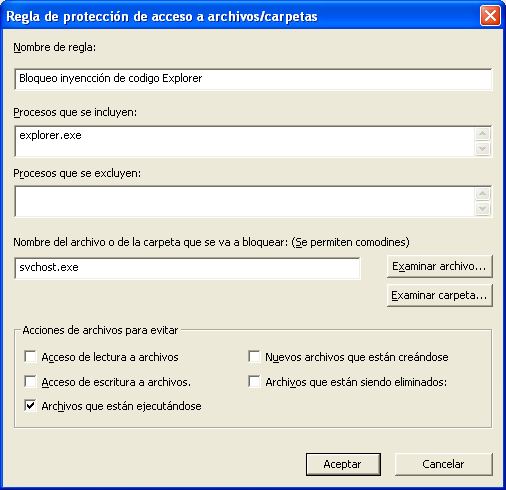Click down arrow in excluded processes scrollbar

(x=482, y=209)
